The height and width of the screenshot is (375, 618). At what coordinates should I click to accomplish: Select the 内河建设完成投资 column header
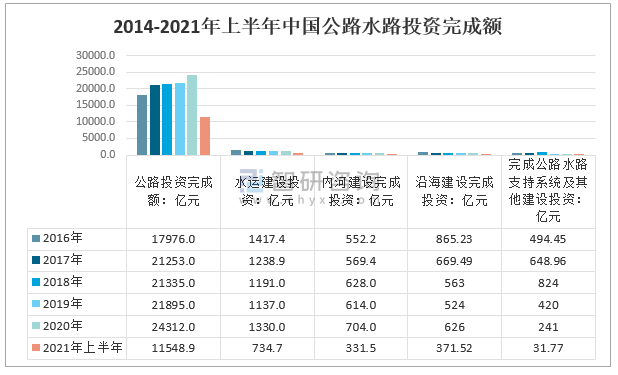coord(361,191)
